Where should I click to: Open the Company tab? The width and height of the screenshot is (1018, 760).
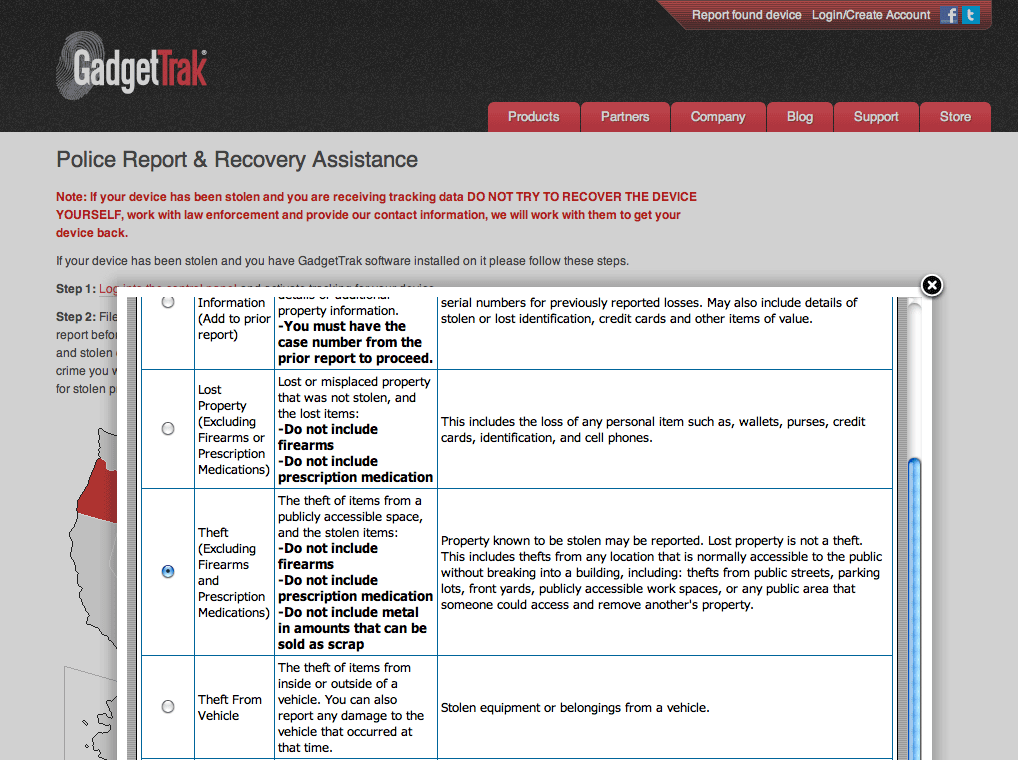click(717, 117)
